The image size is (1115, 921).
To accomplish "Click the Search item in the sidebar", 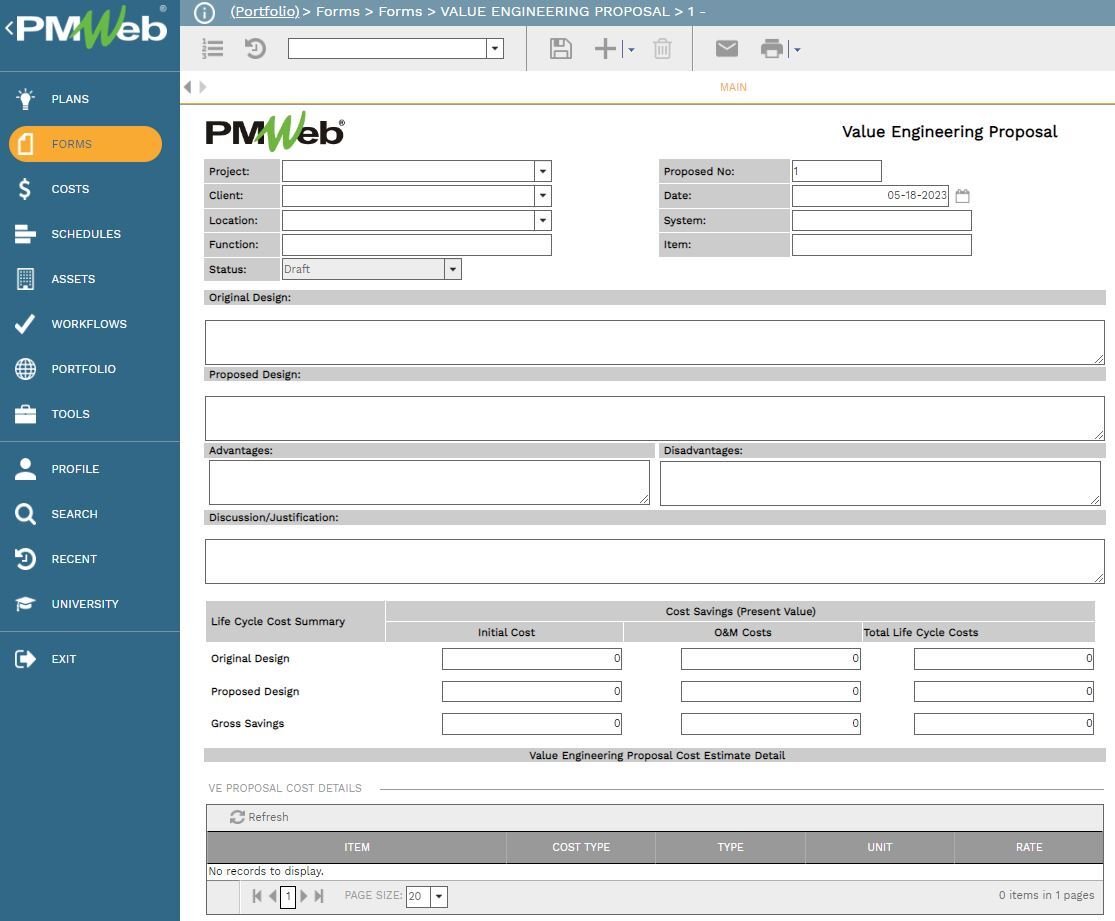I will (x=74, y=514).
